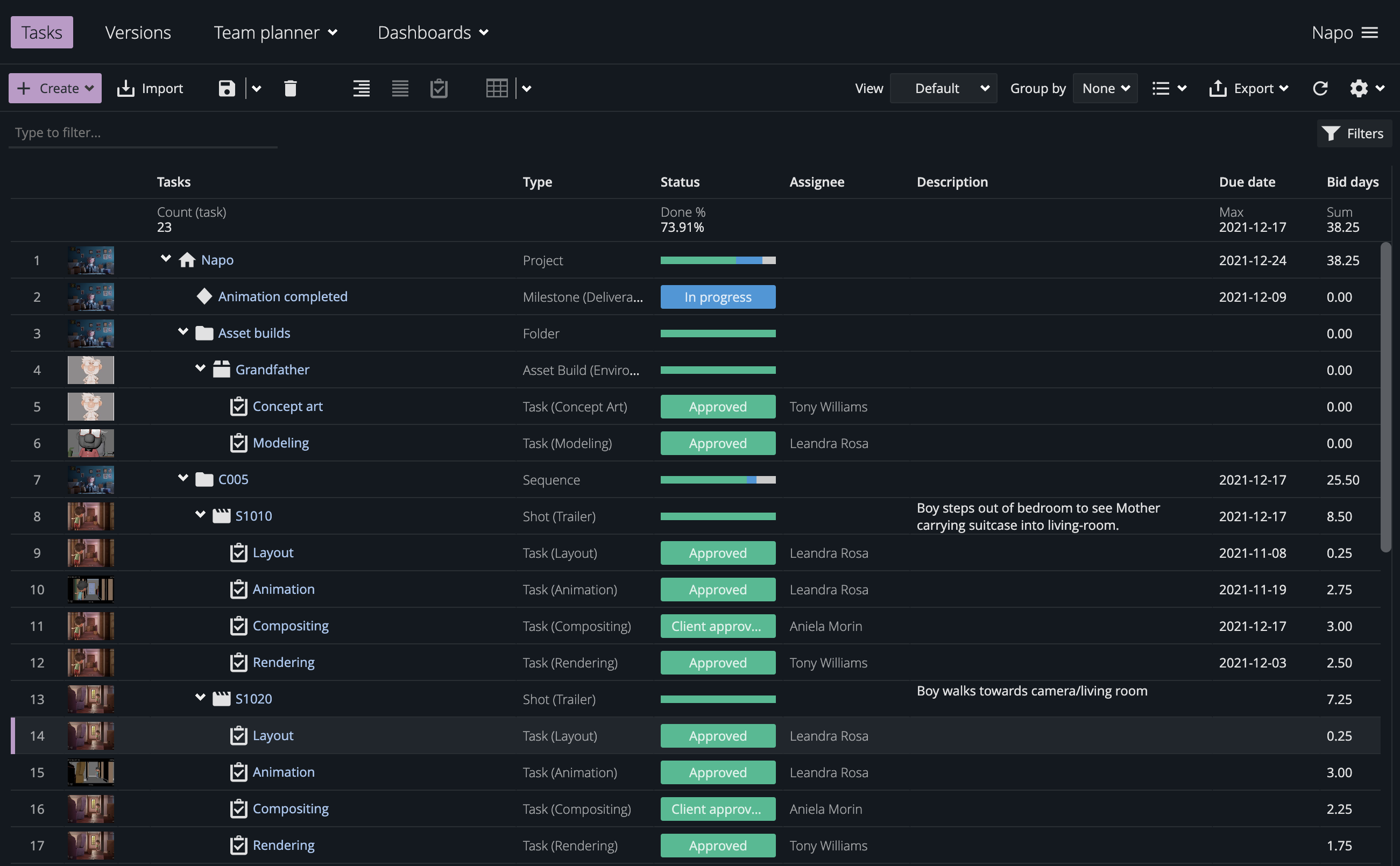Switch to the Versions tab
This screenshot has width=1400, height=866.
click(138, 33)
